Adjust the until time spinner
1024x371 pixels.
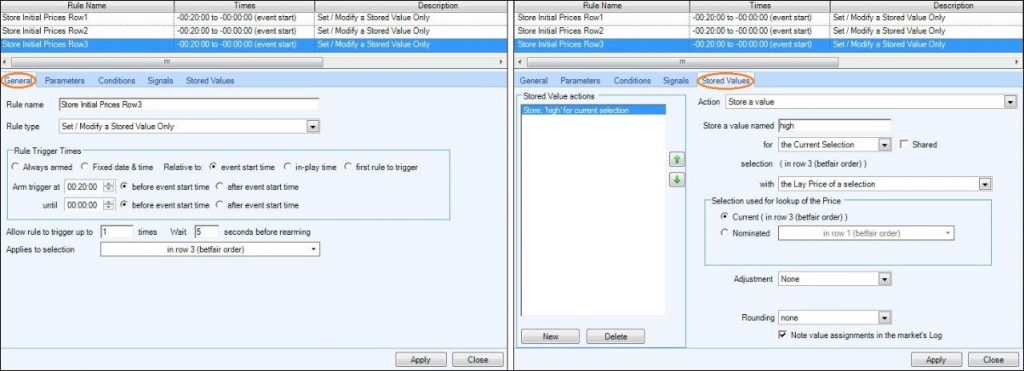(x=109, y=205)
